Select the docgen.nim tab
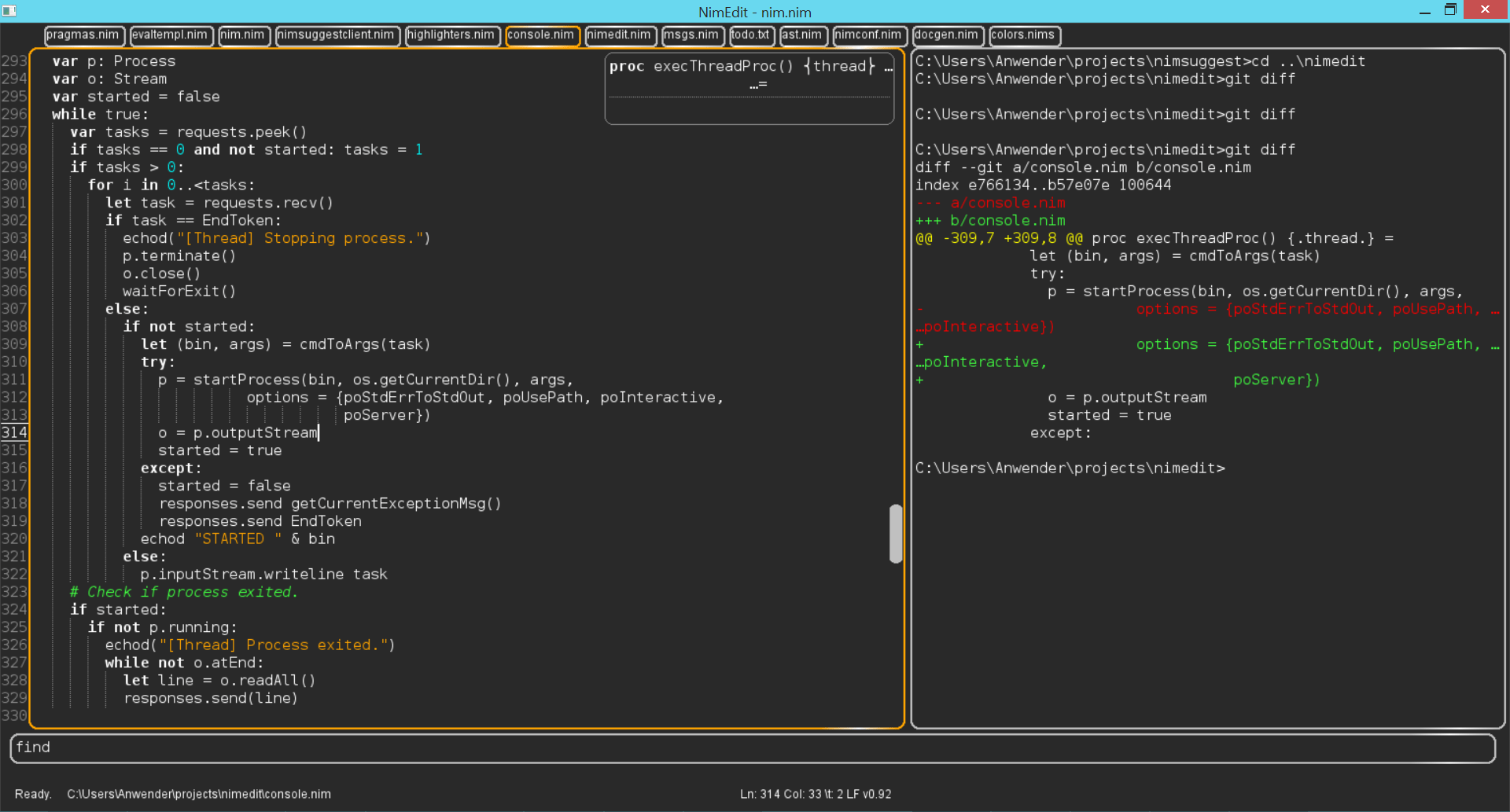 click(x=947, y=35)
